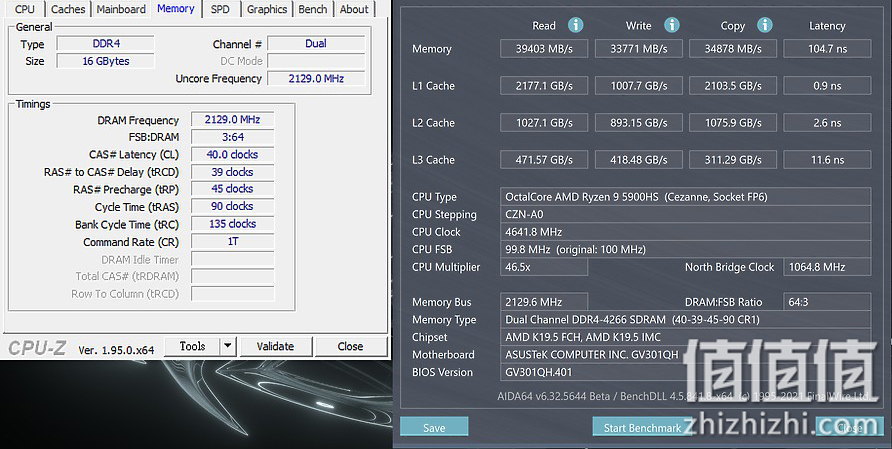Click the Chipset value AMD K19.5 FCH
This screenshot has height=449, width=892.
click(685, 337)
